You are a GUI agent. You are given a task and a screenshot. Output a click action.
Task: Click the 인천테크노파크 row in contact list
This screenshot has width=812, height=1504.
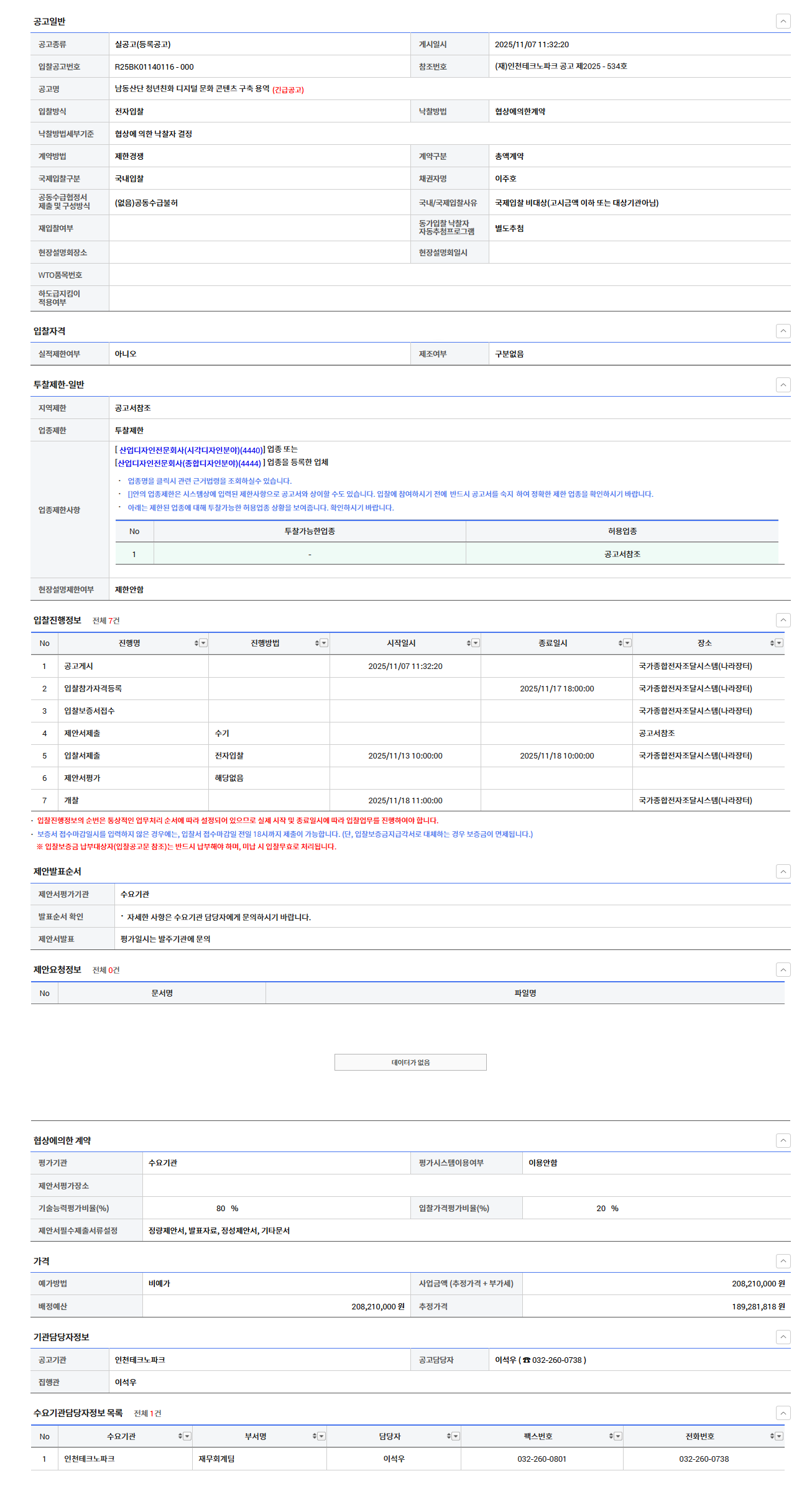(89, 1459)
